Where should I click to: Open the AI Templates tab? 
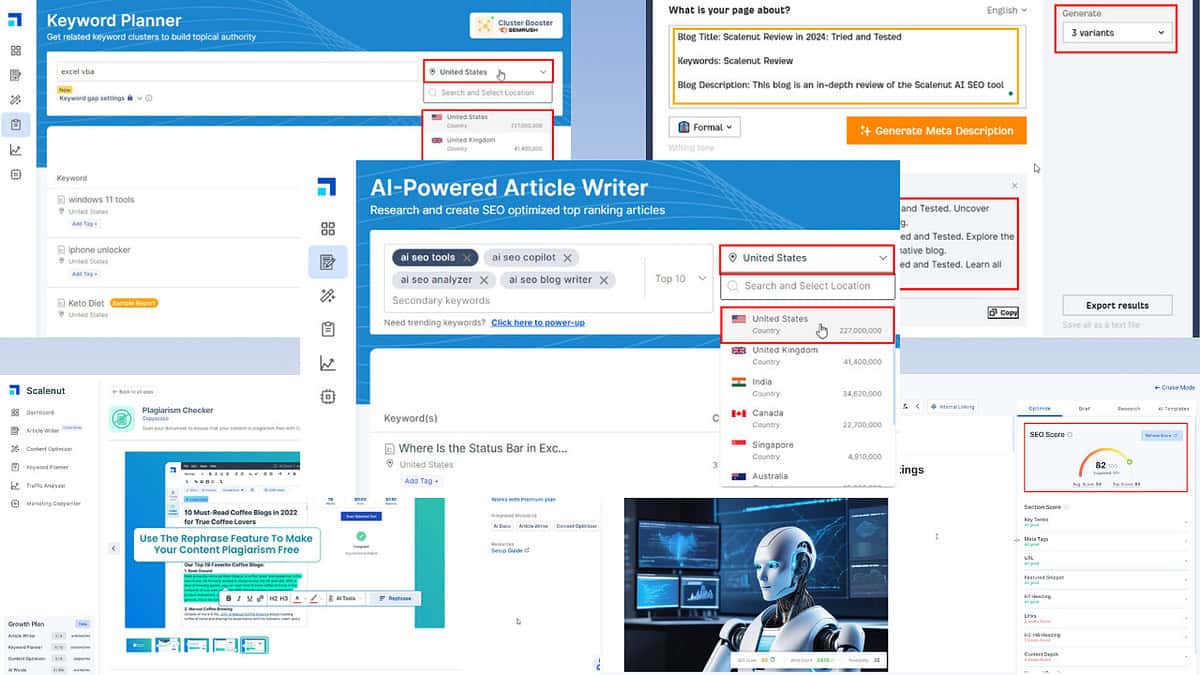pyautogui.click(x=1172, y=408)
